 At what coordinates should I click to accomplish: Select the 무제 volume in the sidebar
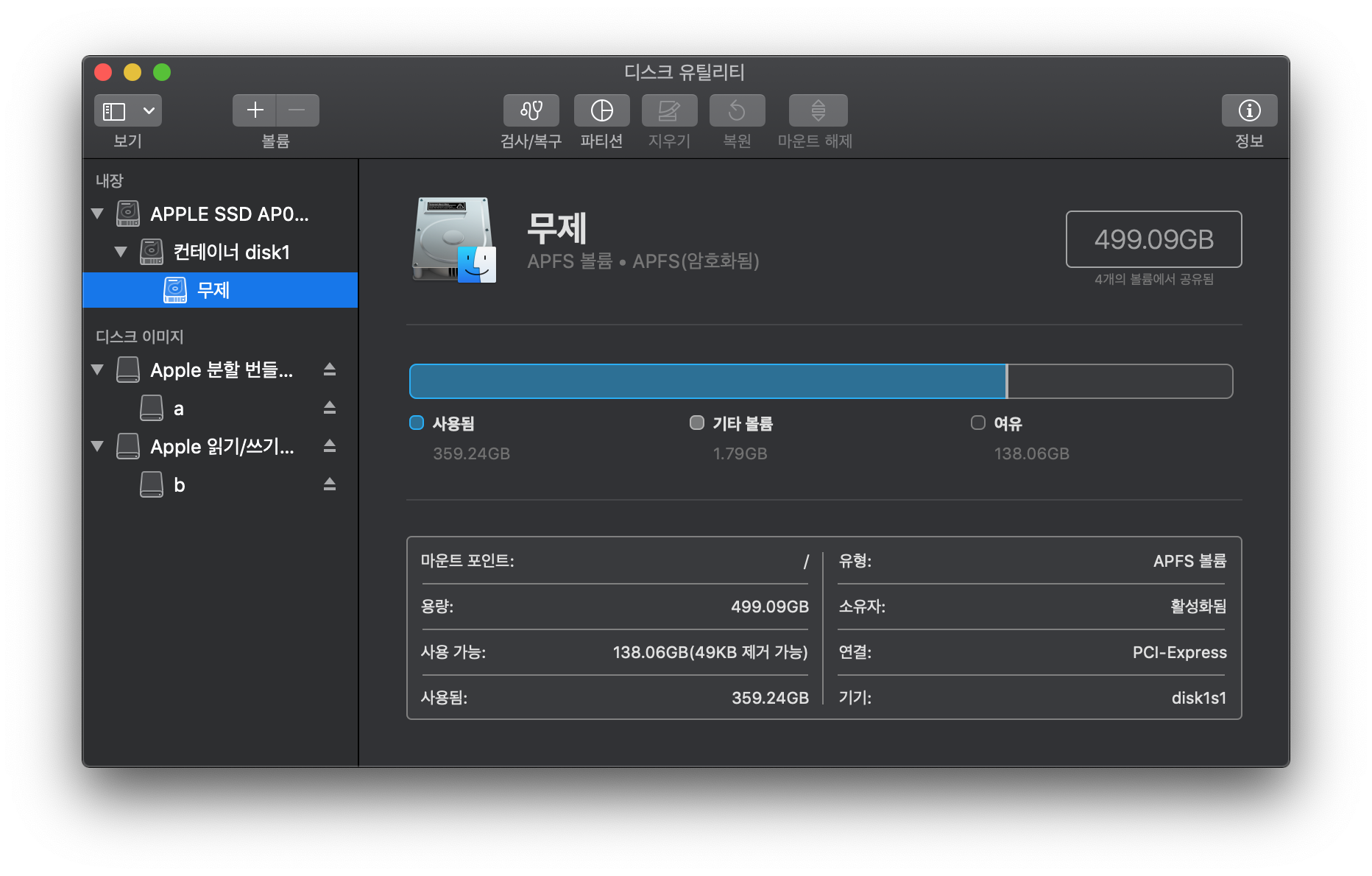(213, 290)
